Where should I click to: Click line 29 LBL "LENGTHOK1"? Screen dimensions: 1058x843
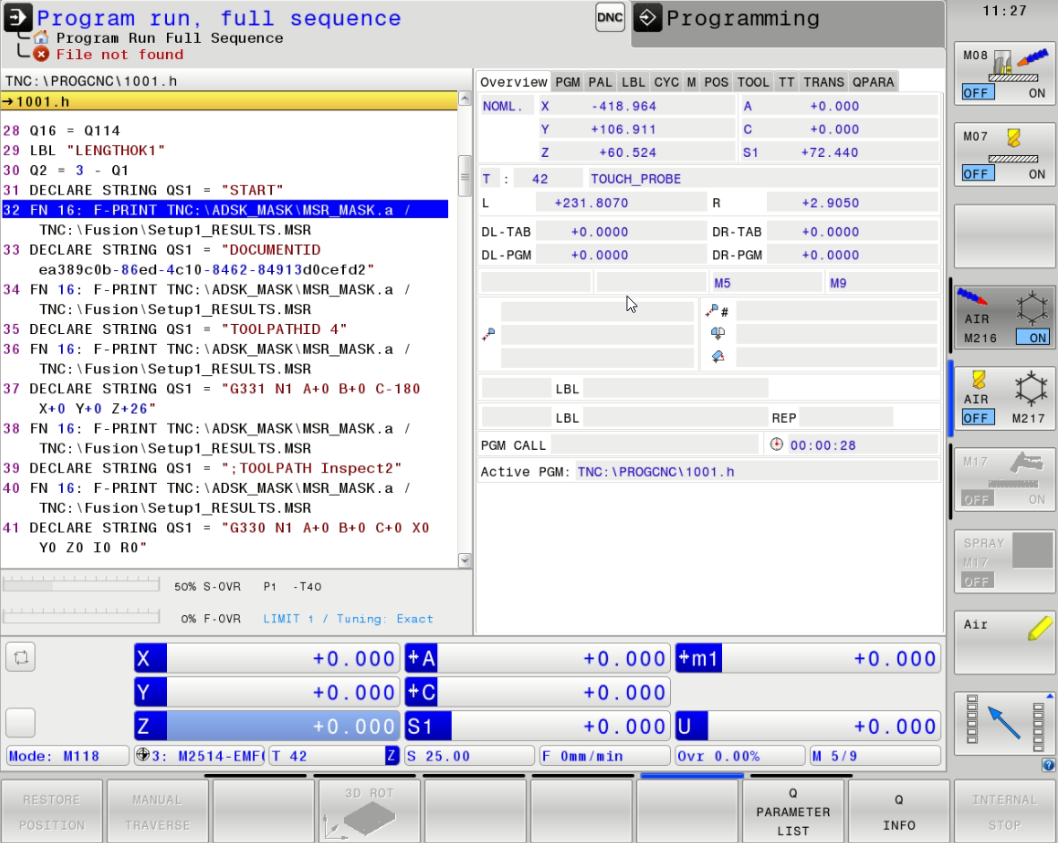click(x=84, y=150)
